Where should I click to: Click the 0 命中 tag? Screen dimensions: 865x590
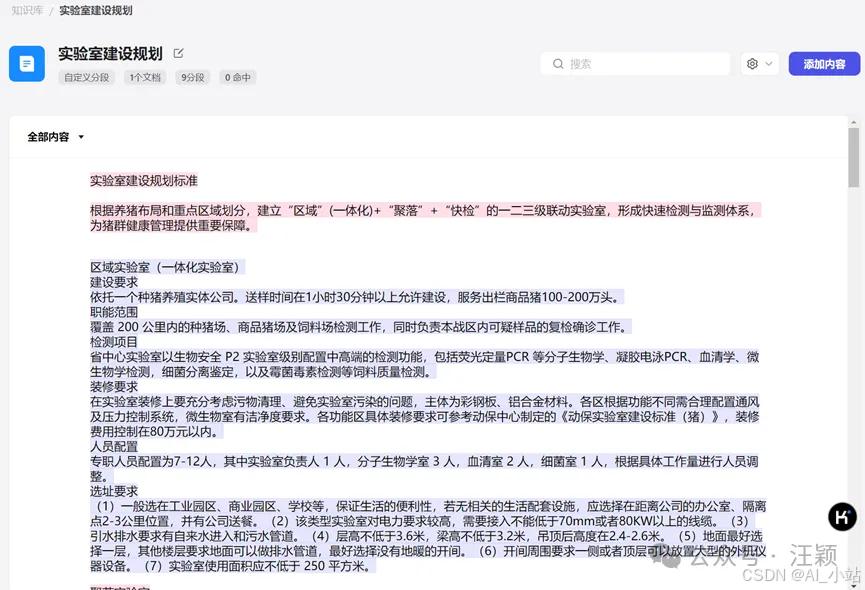[237, 77]
